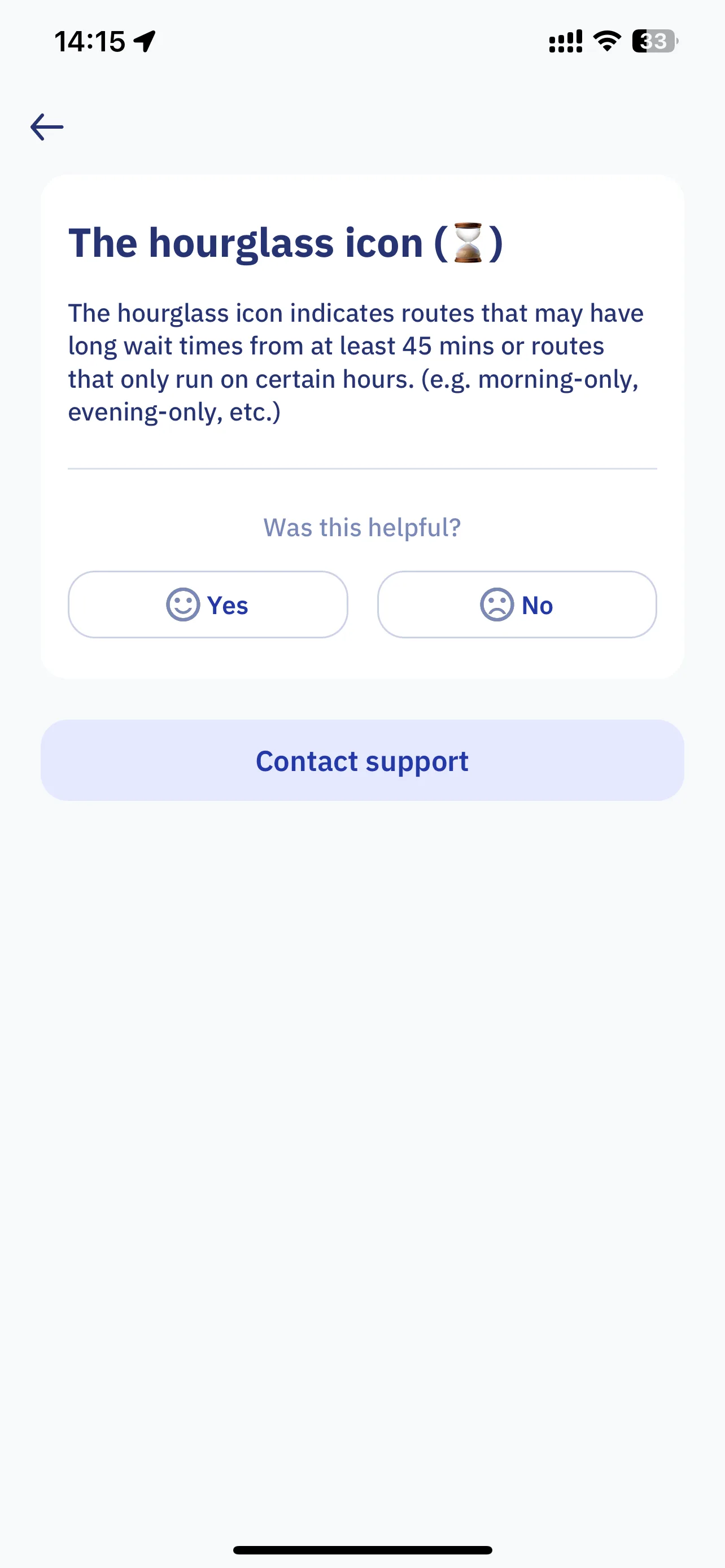Image resolution: width=725 pixels, height=1568 pixels.
Task: Click the empty area below Contact support
Action: (362, 1157)
